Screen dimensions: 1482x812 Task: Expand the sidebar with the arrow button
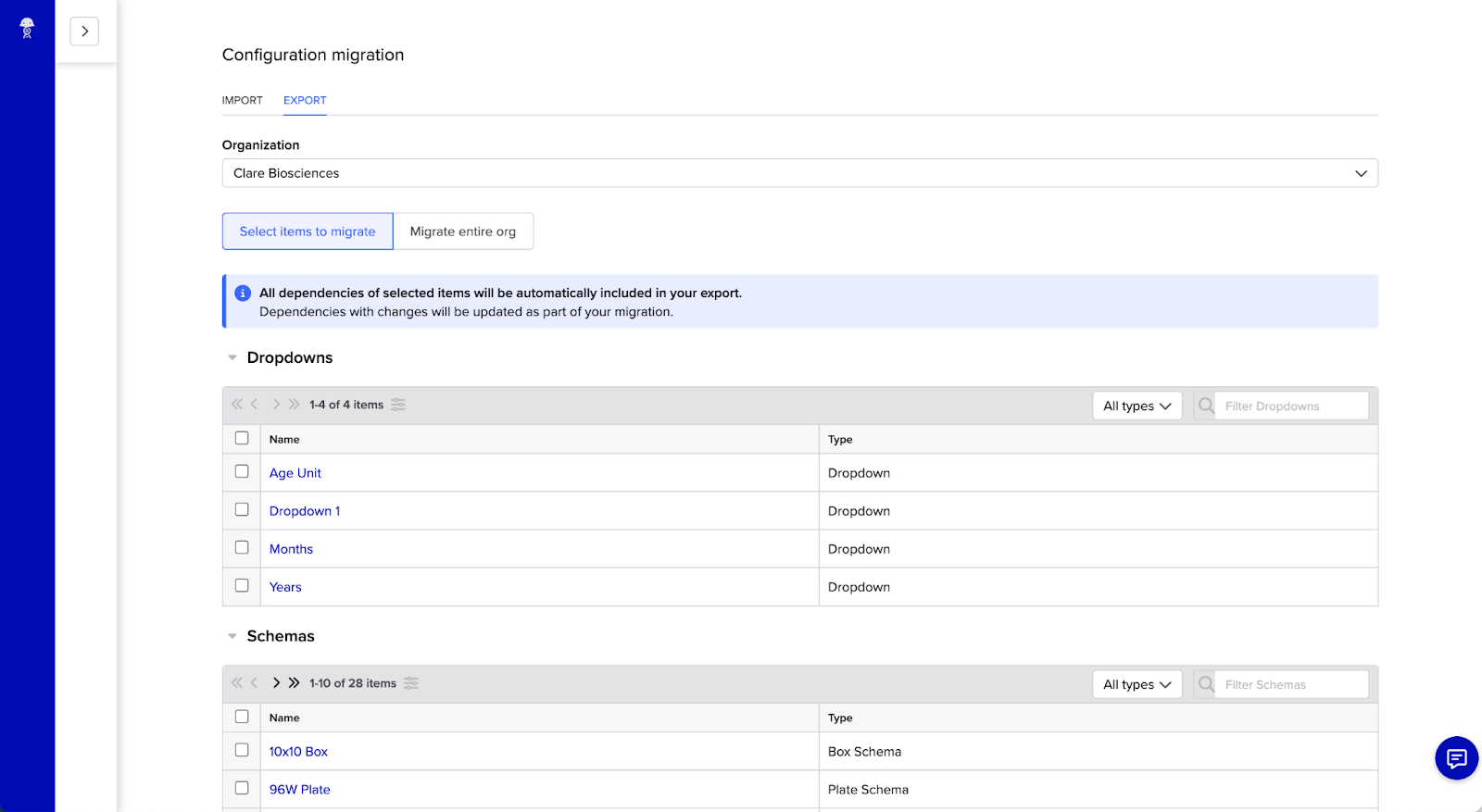[84, 31]
